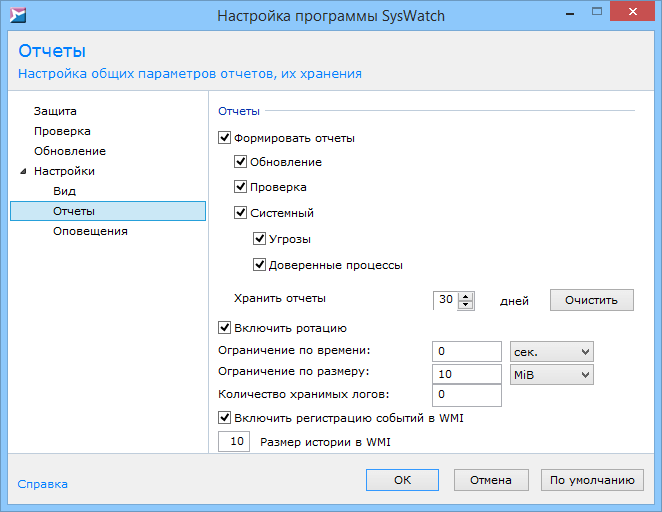The image size is (662, 512).
Task: Increase the report storage days value
Action: (465, 296)
